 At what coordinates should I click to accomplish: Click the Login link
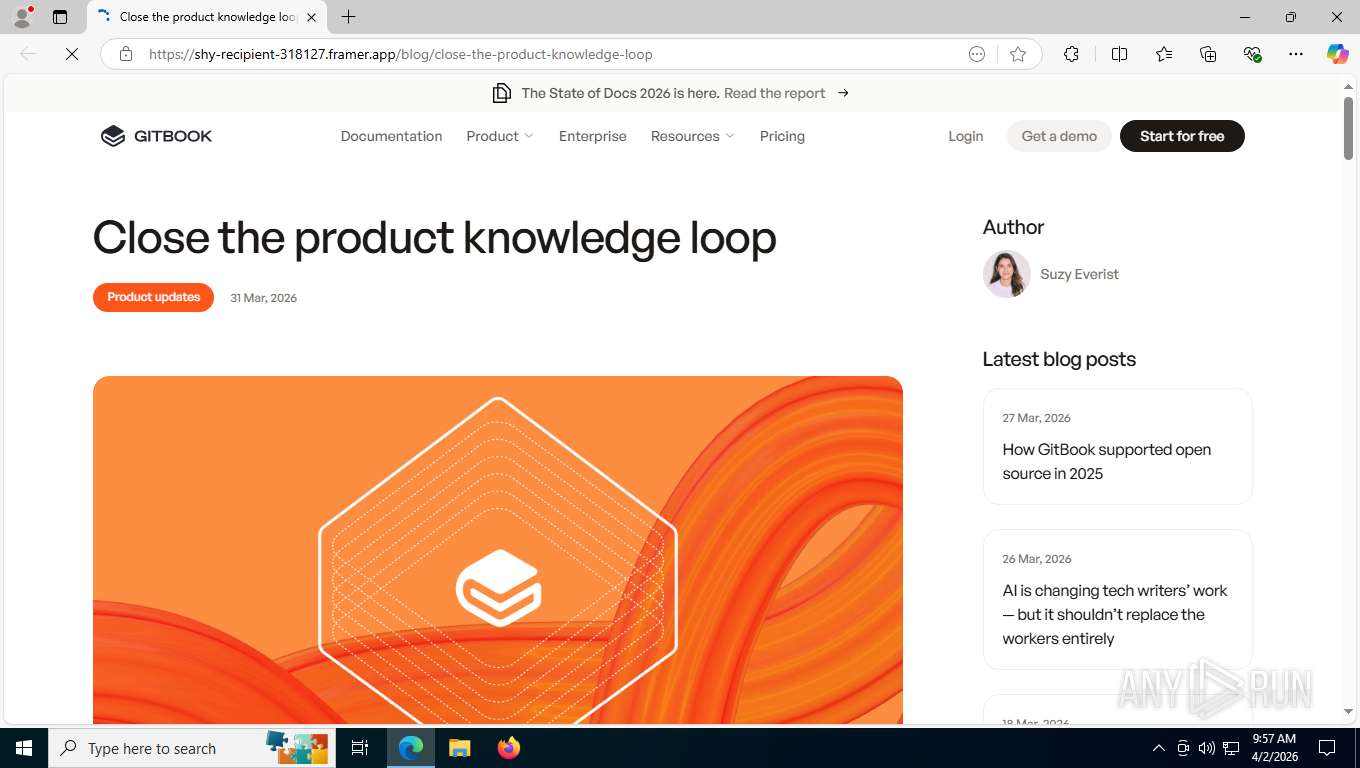coord(966,136)
